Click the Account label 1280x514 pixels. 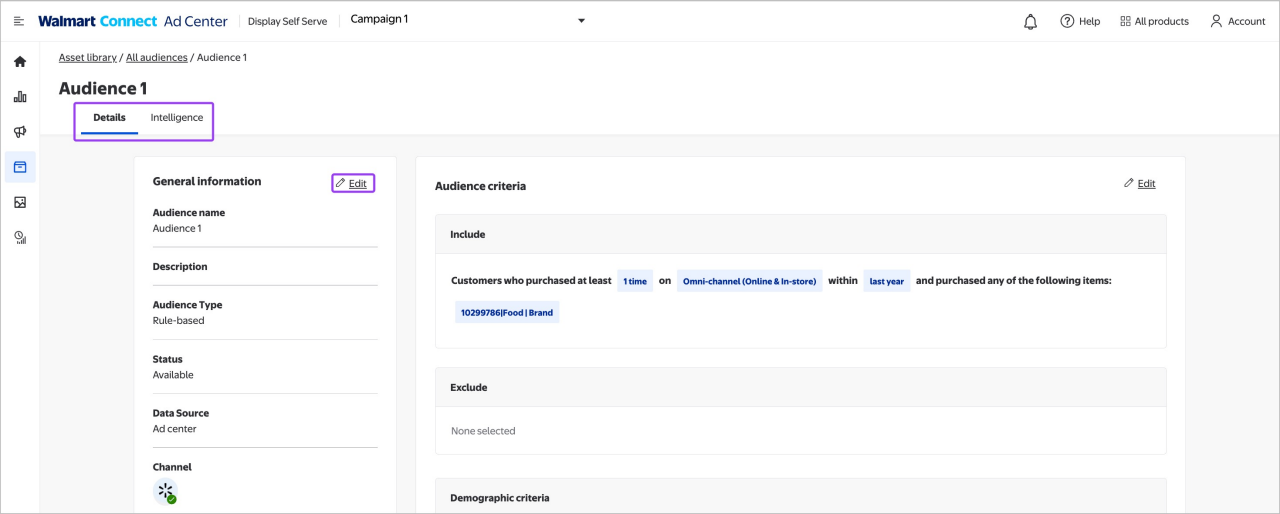(x=1247, y=21)
